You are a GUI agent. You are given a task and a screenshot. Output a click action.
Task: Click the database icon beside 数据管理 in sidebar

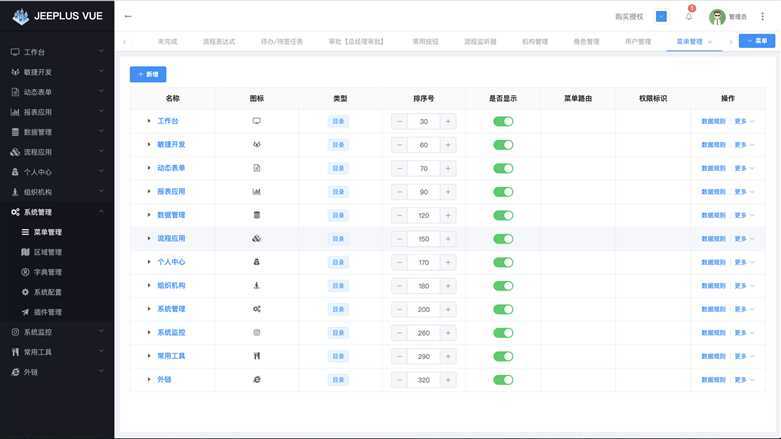click(15, 132)
